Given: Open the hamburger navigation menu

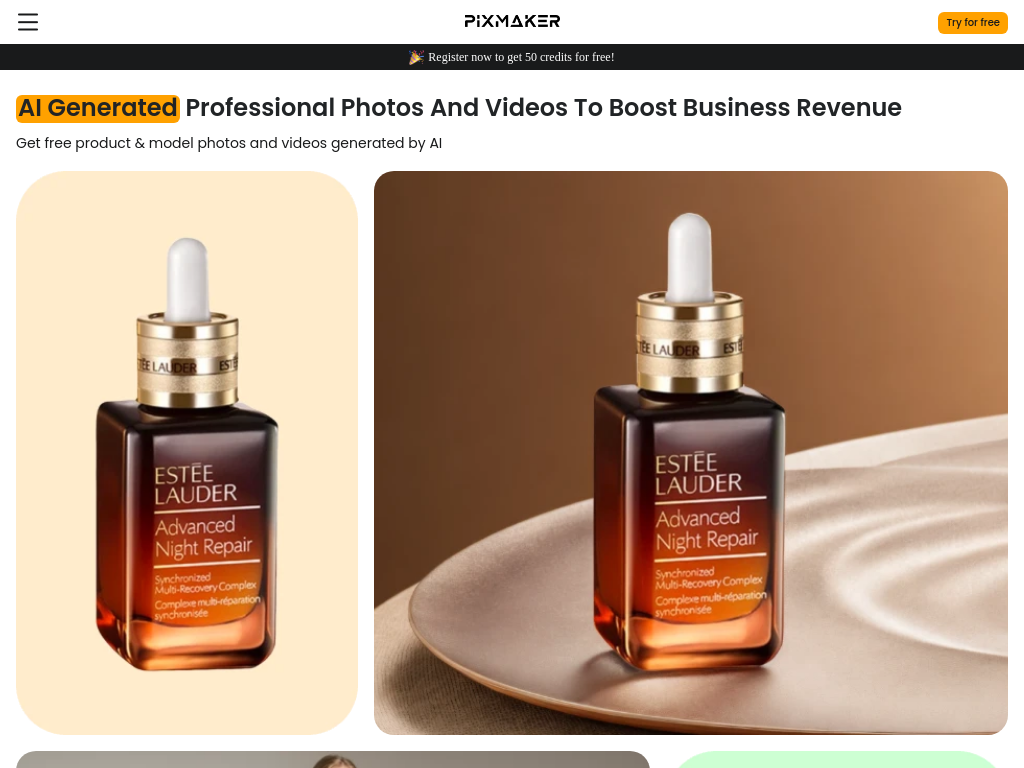Looking at the screenshot, I should tap(27, 22).
